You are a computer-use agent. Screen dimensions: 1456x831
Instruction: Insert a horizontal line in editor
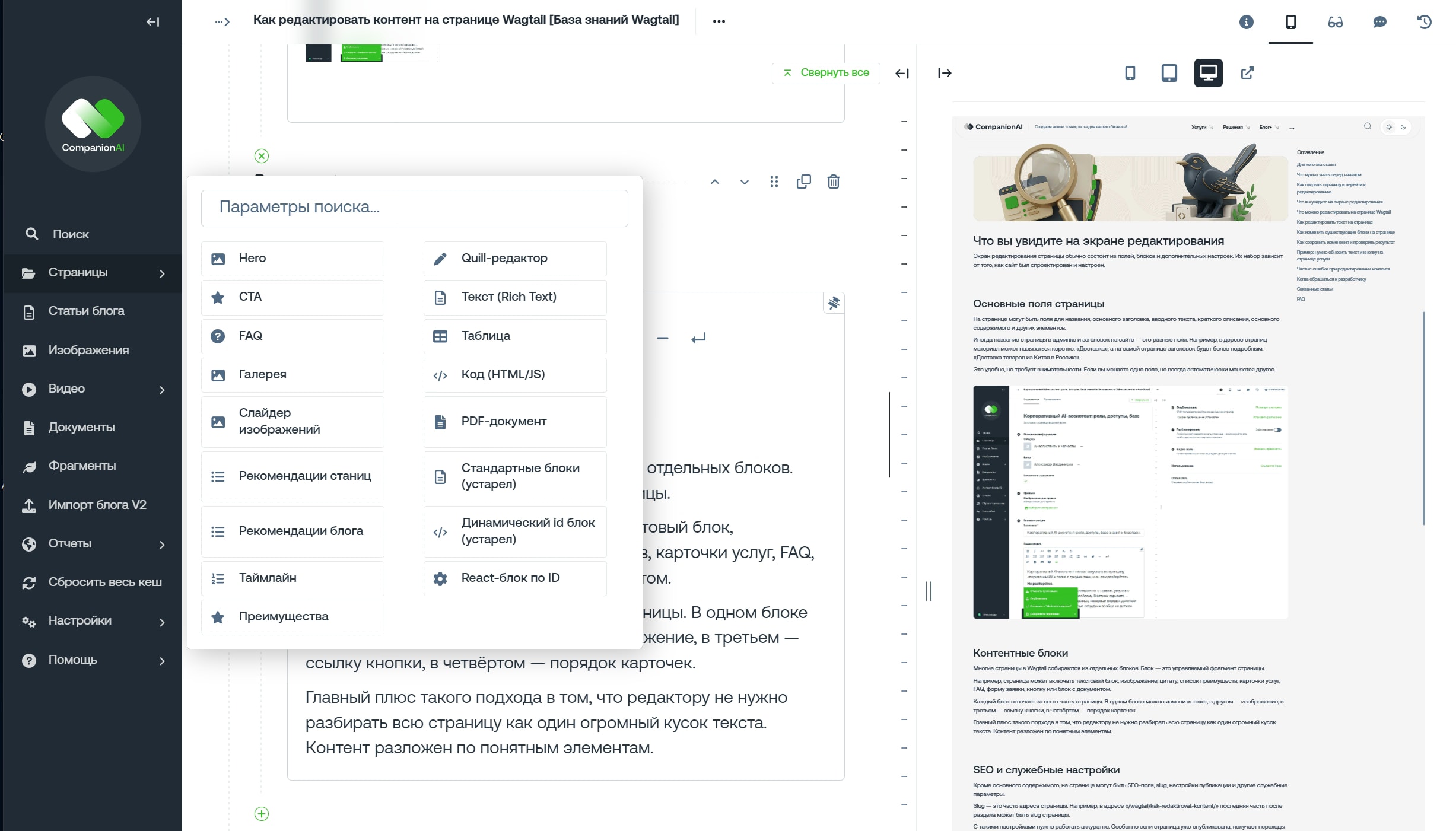click(663, 338)
